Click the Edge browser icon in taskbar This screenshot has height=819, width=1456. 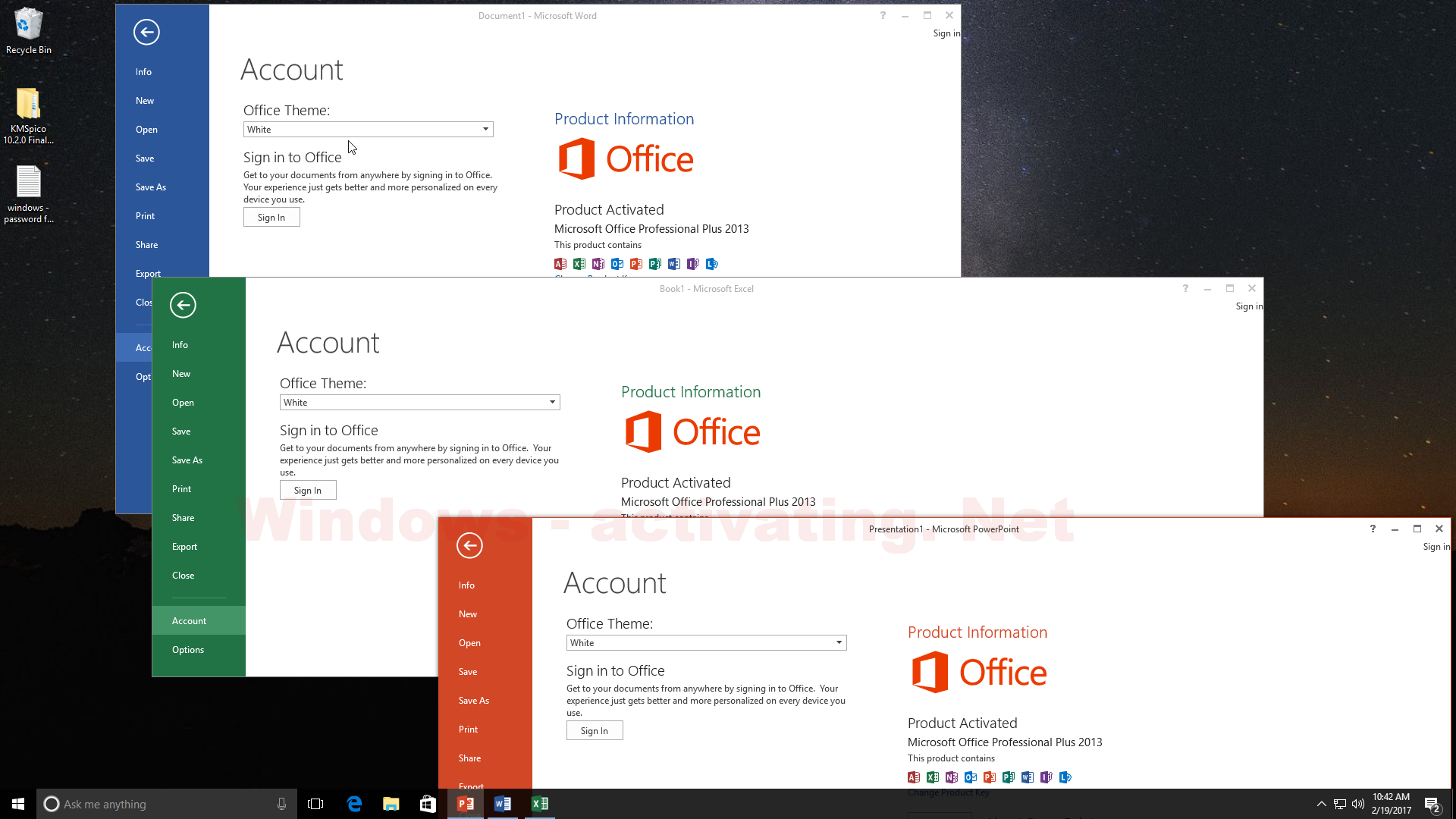tap(355, 803)
